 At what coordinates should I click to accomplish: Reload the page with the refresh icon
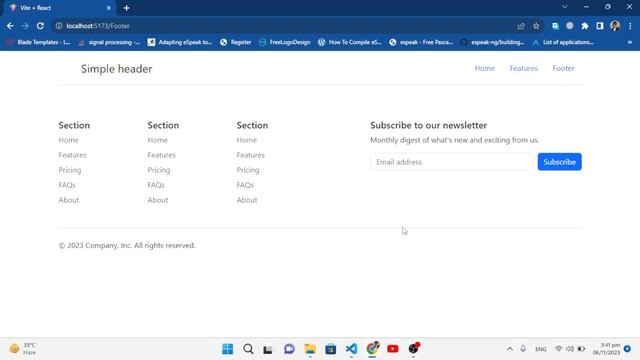(x=40, y=26)
